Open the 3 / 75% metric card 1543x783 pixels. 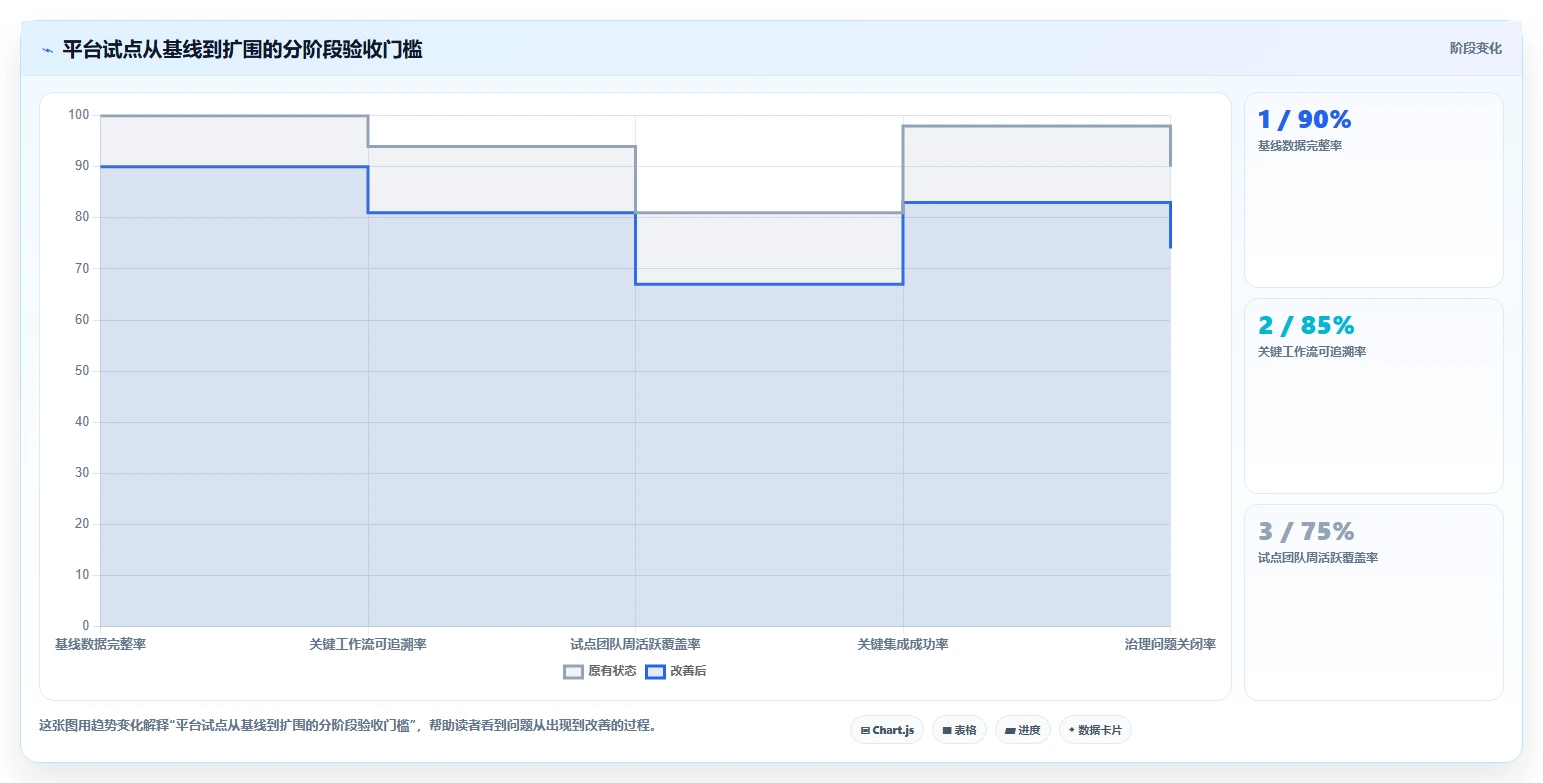tap(1373, 602)
